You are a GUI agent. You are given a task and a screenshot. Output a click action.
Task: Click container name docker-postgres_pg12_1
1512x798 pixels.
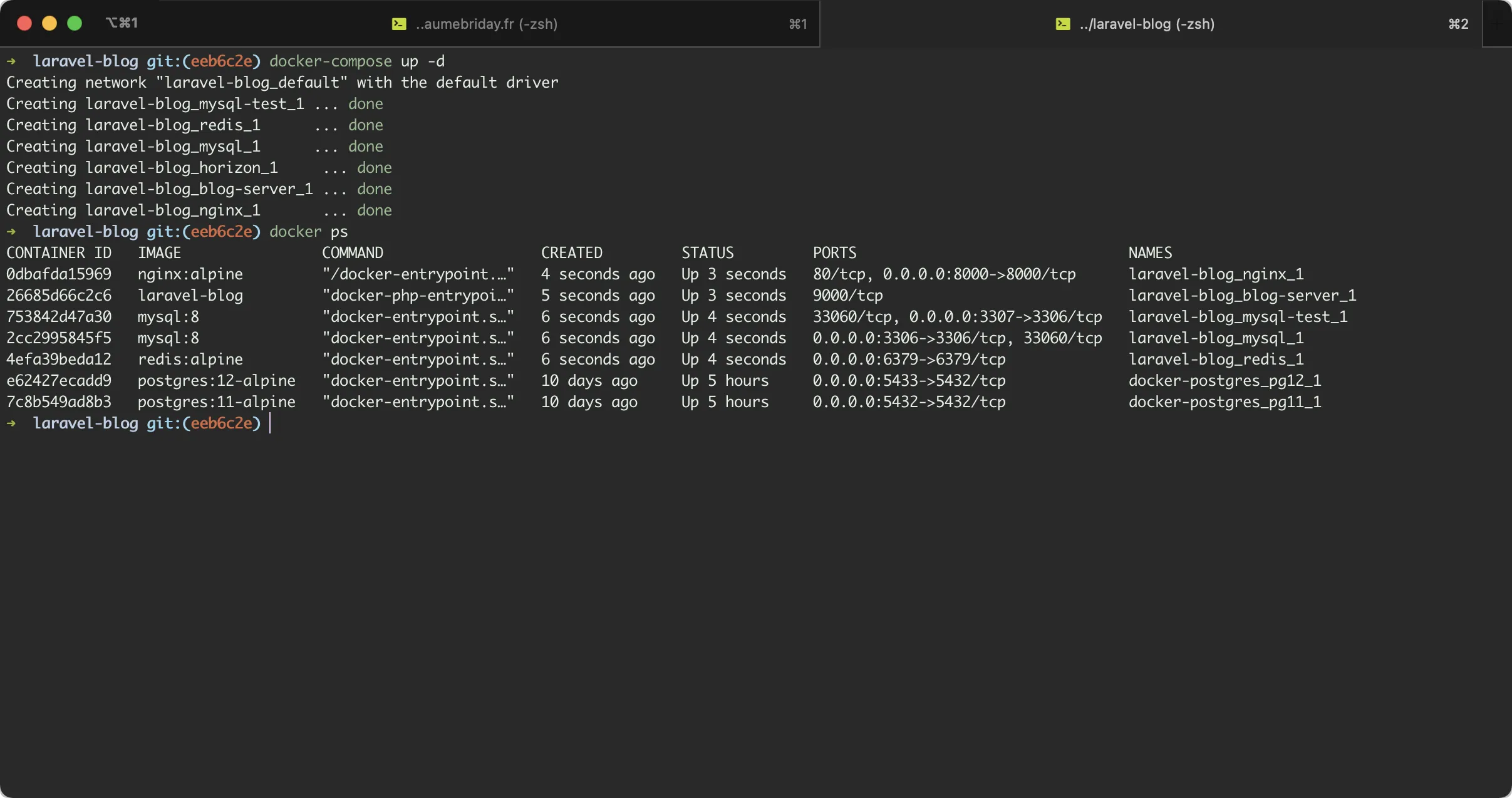[1225, 381]
